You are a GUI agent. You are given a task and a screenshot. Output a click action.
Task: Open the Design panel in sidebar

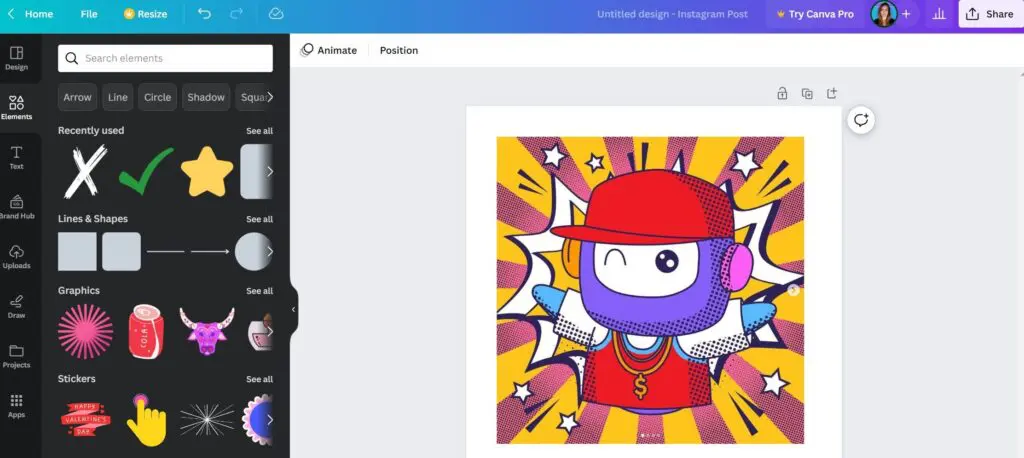pos(16,58)
